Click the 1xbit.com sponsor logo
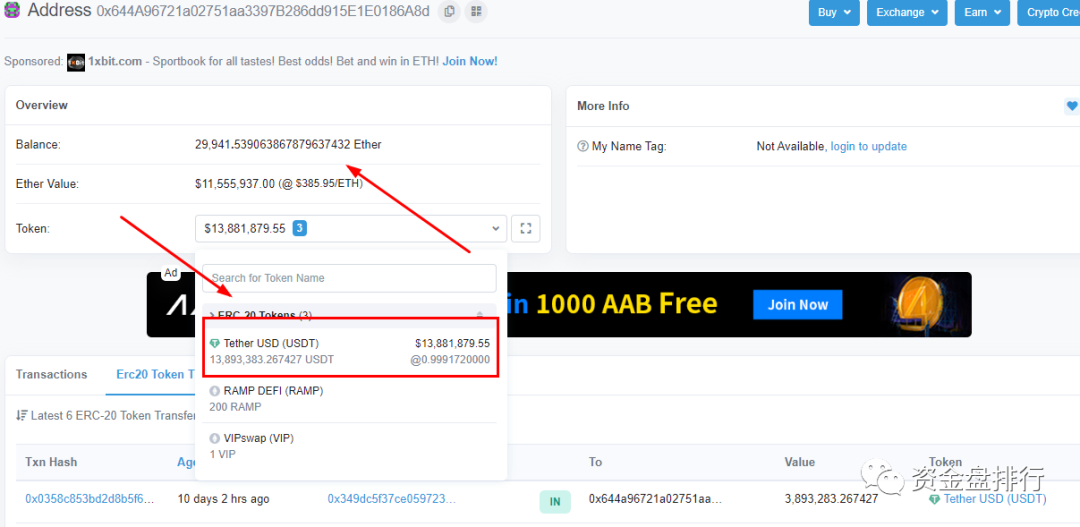Screen dimensions: 1080x527 pos(76,62)
